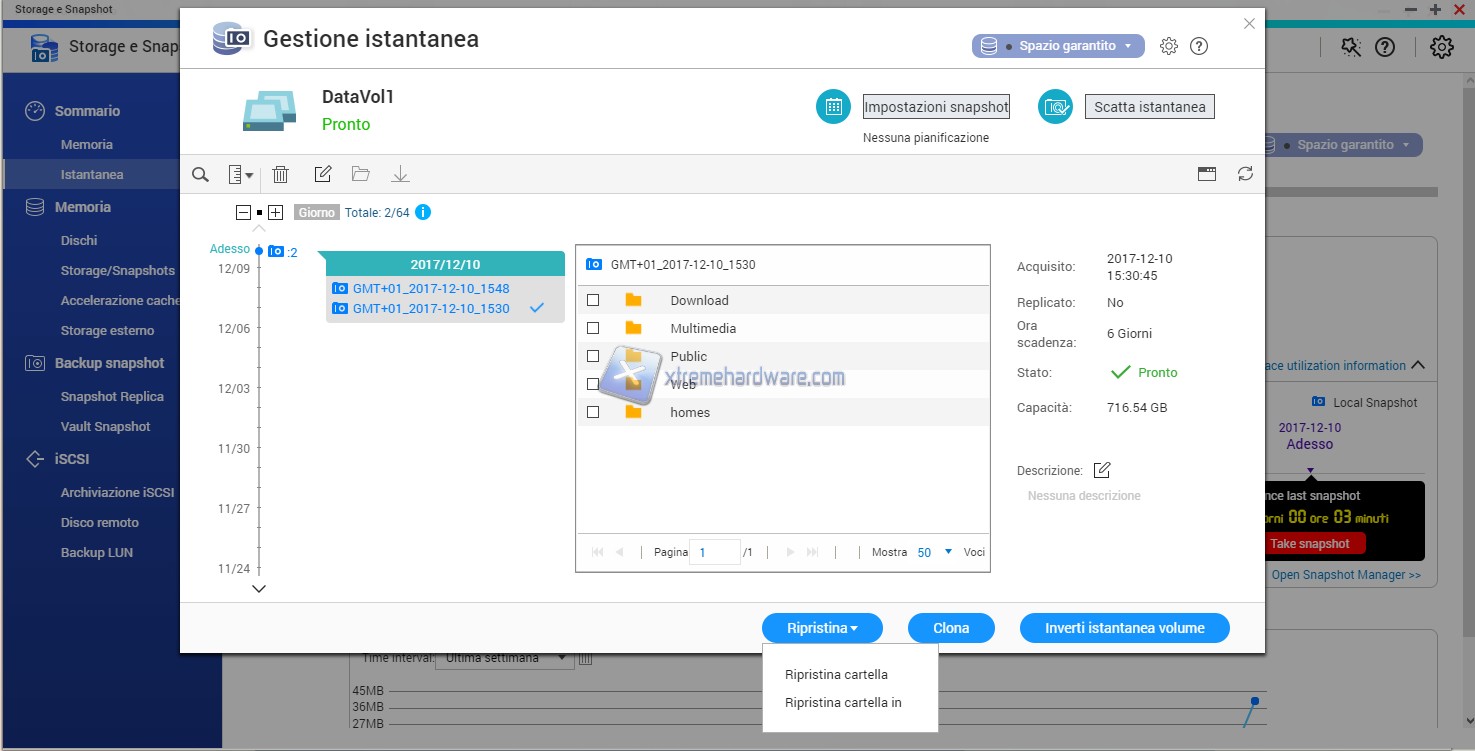Open the Spazio garantito dropdown
The height and width of the screenshot is (751, 1475).
(x=1058, y=46)
